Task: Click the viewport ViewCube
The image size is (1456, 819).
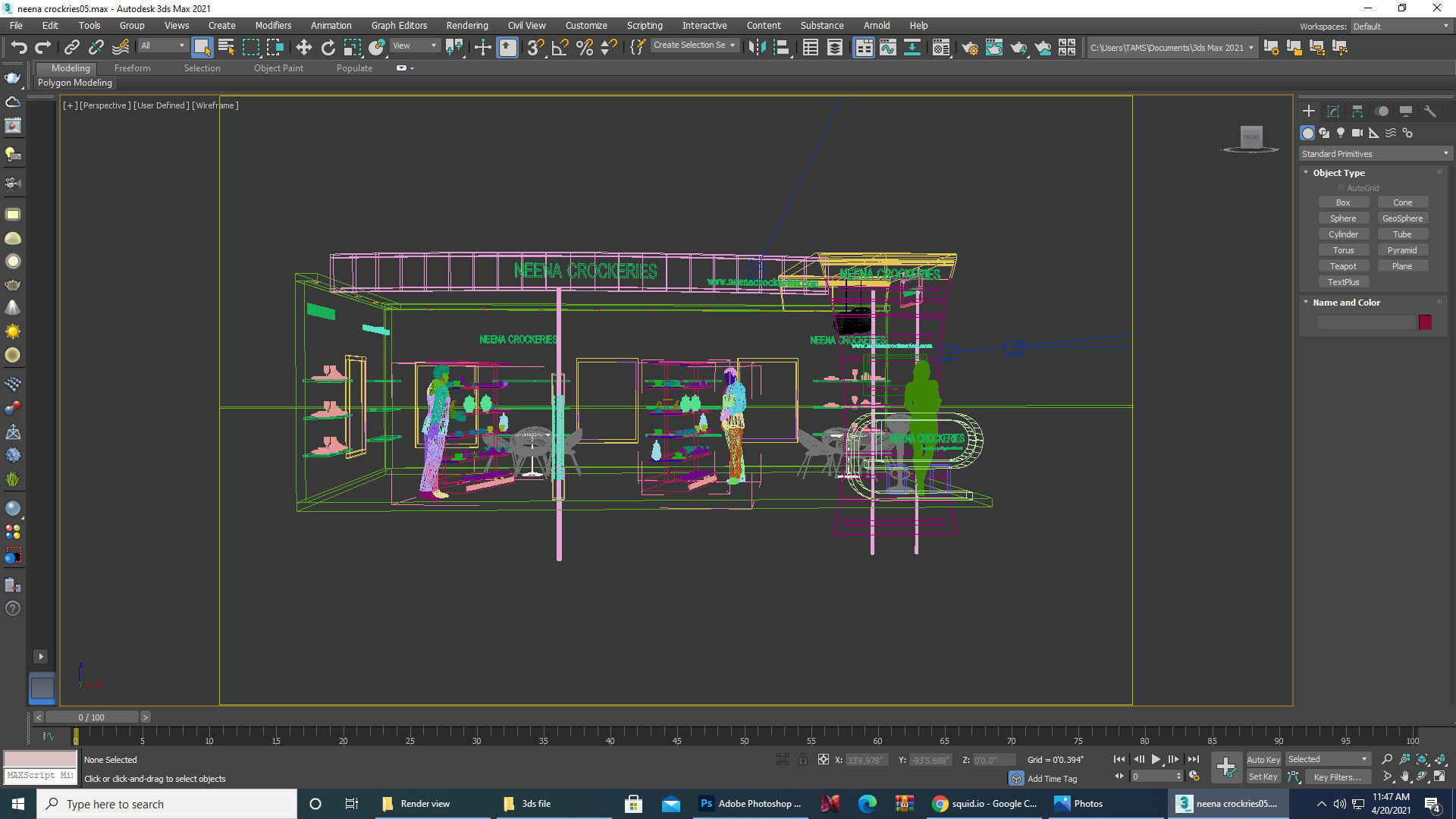Action: coord(1251,137)
